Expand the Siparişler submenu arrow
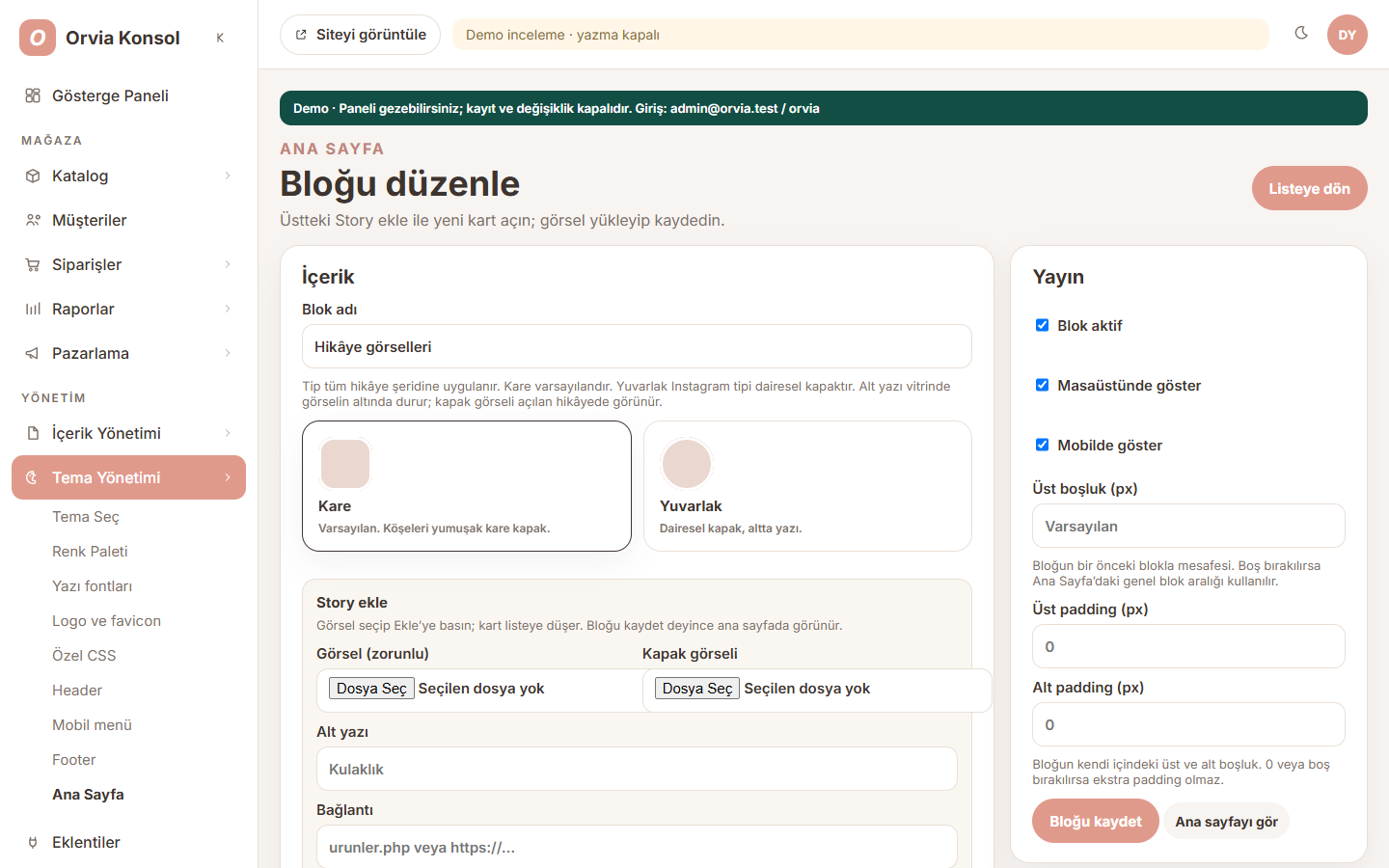The width and height of the screenshot is (1389, 868). click(x=228, y=264)
